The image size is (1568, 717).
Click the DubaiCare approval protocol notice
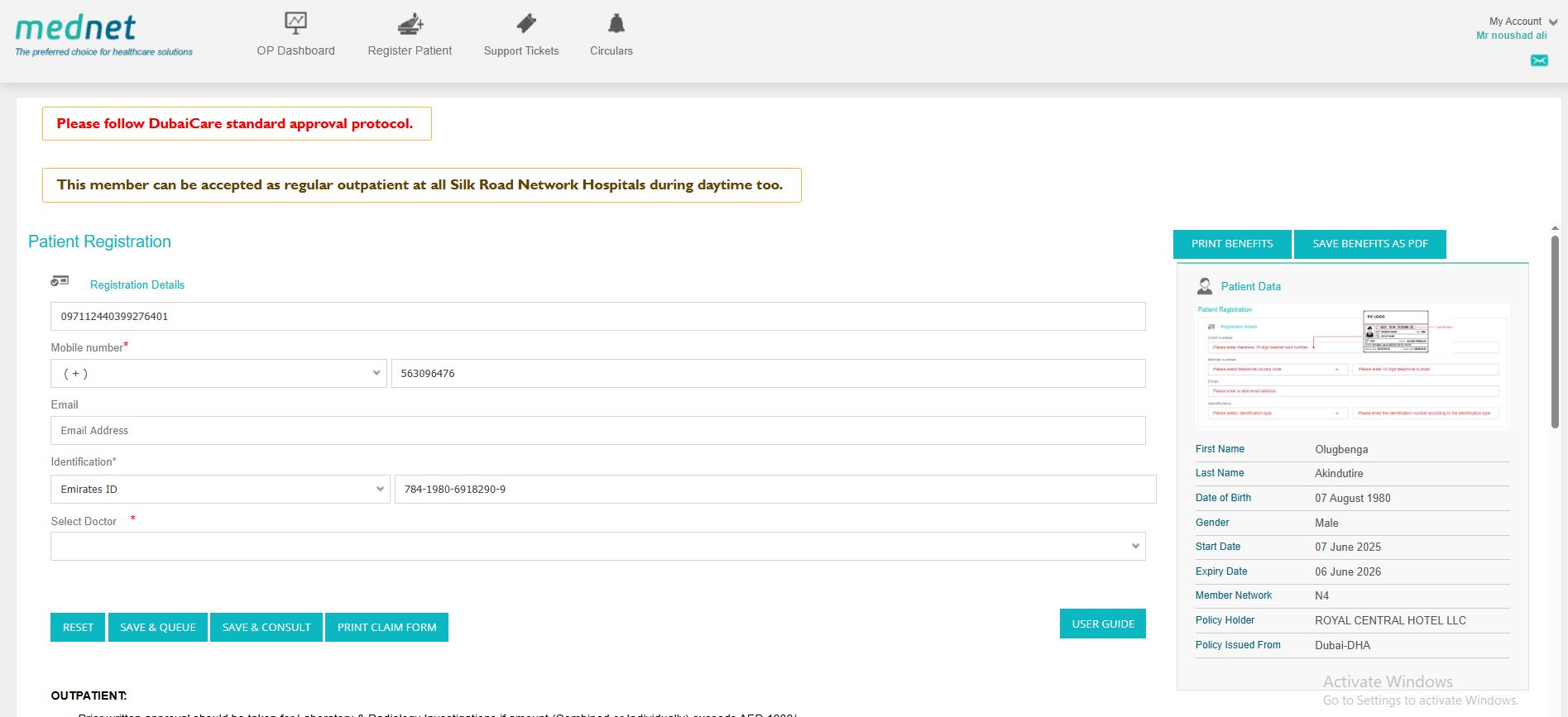point(237,123)
